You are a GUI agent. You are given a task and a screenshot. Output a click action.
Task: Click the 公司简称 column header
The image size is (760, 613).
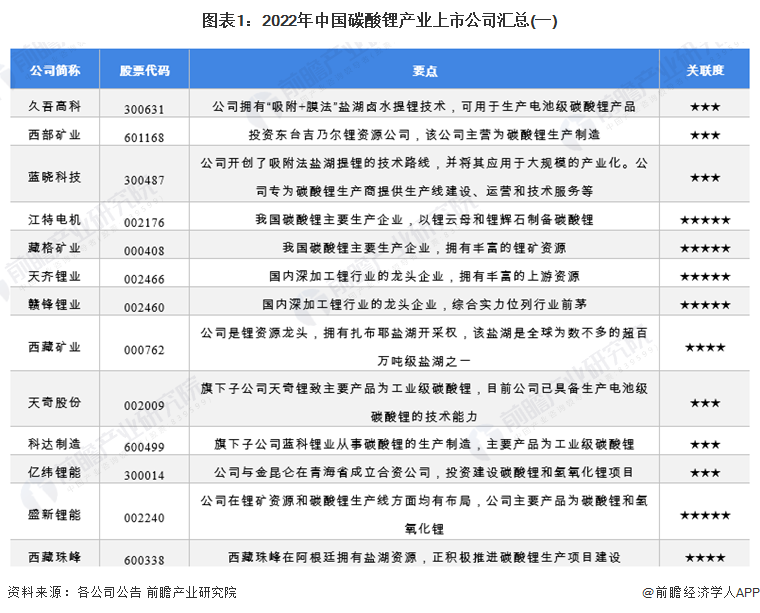pyautogui.click(x=55, y=71)
